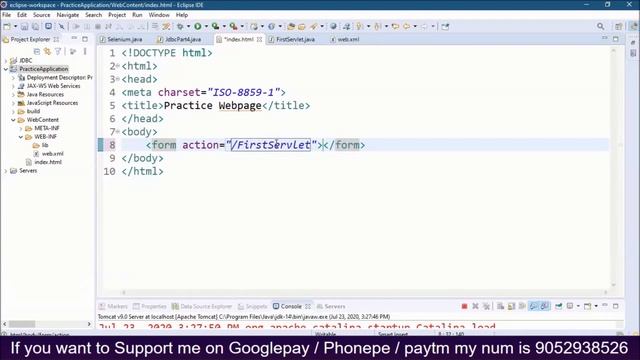
Task: Switch to the FirstServlet.java editor tab
Action: click(x=292, y=40)
